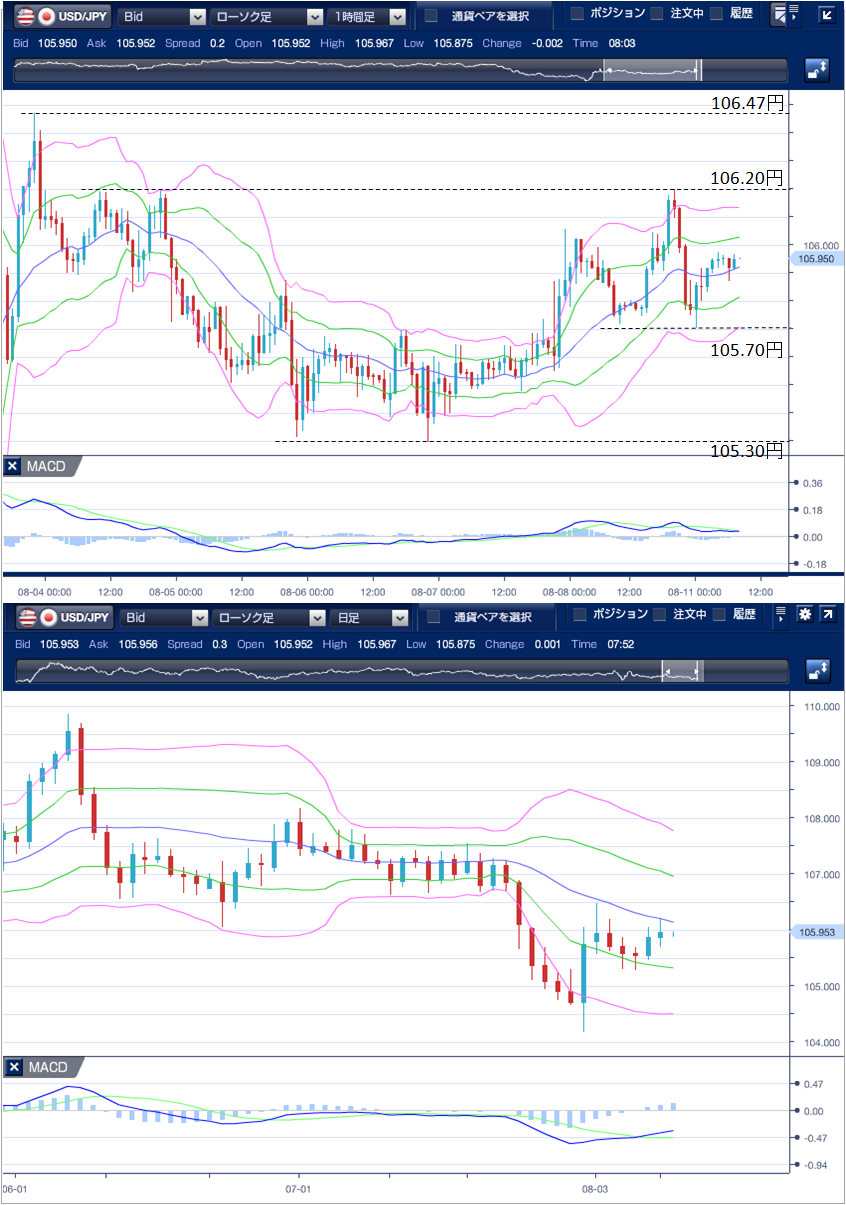Click the scale toggle icon beside upper navigator
Viewport: 846px width, 1205px height.
[x=817, y=70]
